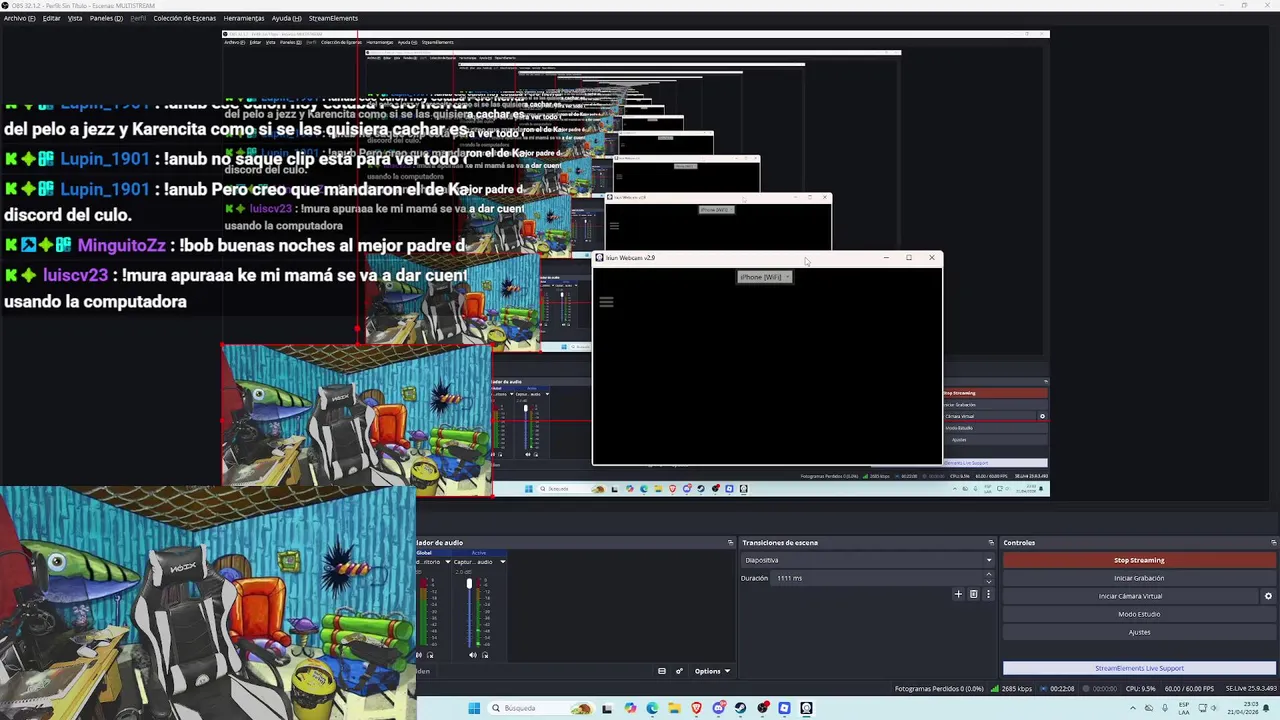Click the Búsqueda taskbar search box
The height and width of the screenshot is (720, 1280).
540,708
